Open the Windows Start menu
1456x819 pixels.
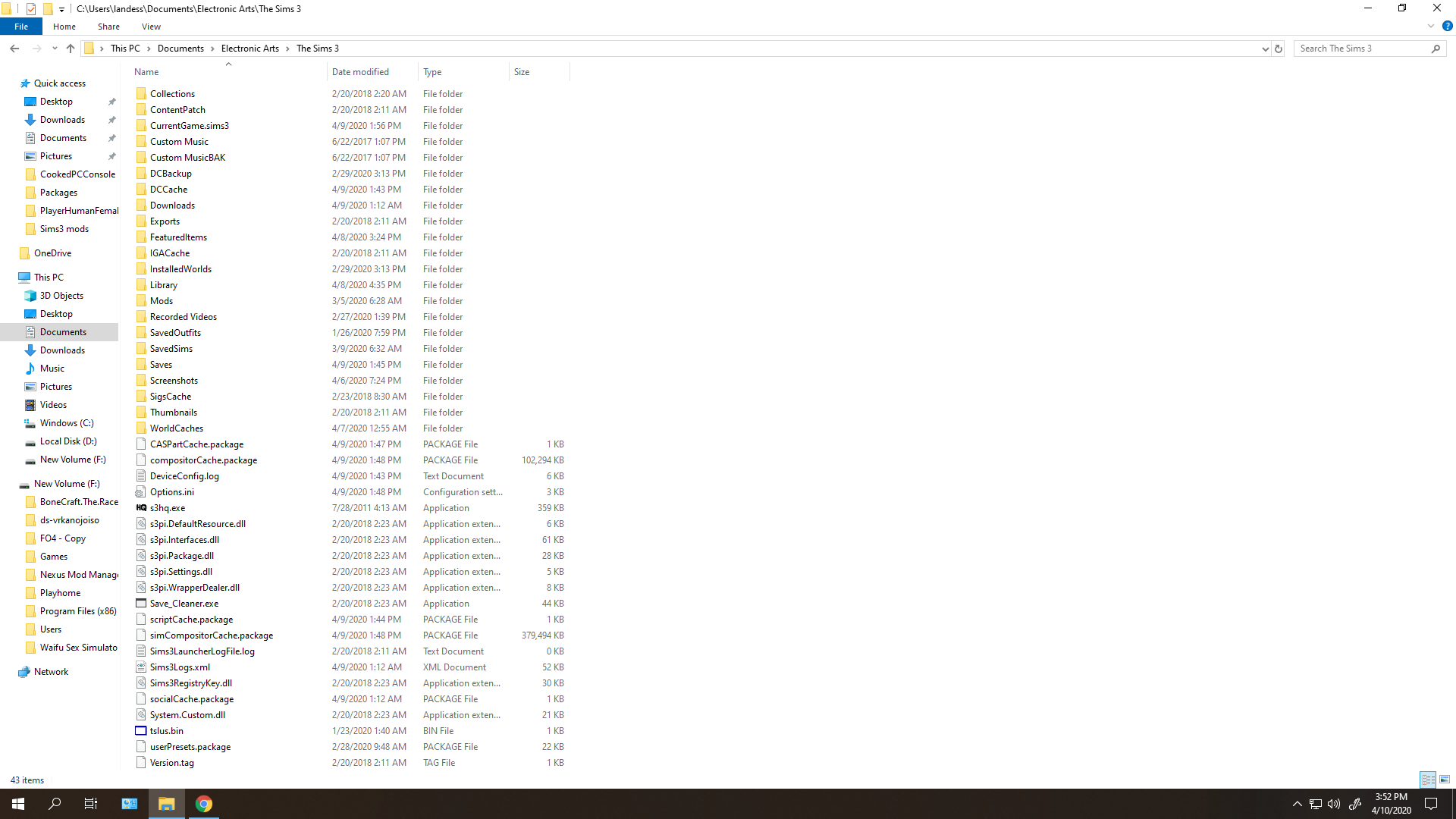coord(18,804)
